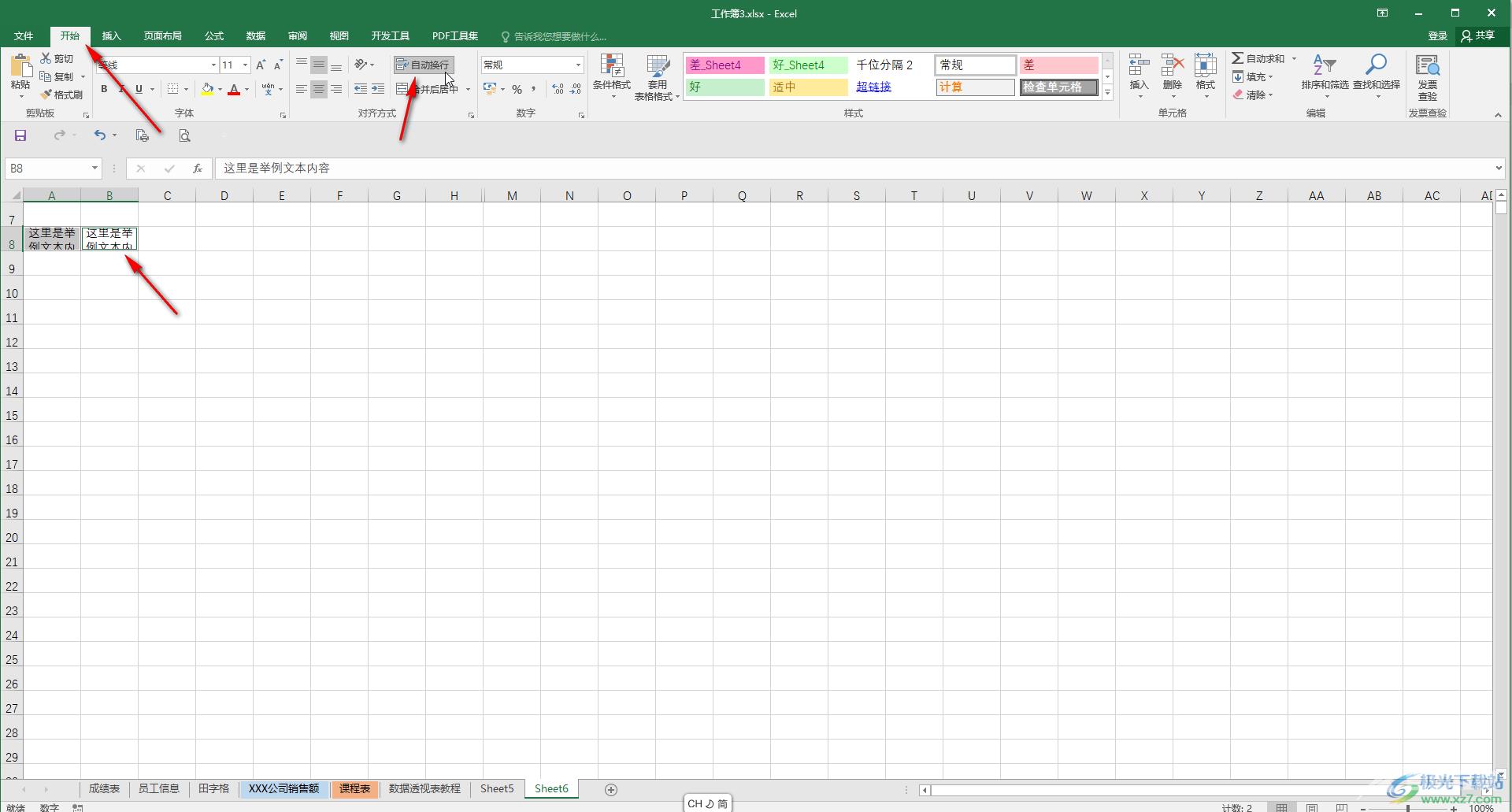Click the invoice verification icon
Image resolution: width=1512 pixels, height=812 pixels.
(x=1428, y=65)
